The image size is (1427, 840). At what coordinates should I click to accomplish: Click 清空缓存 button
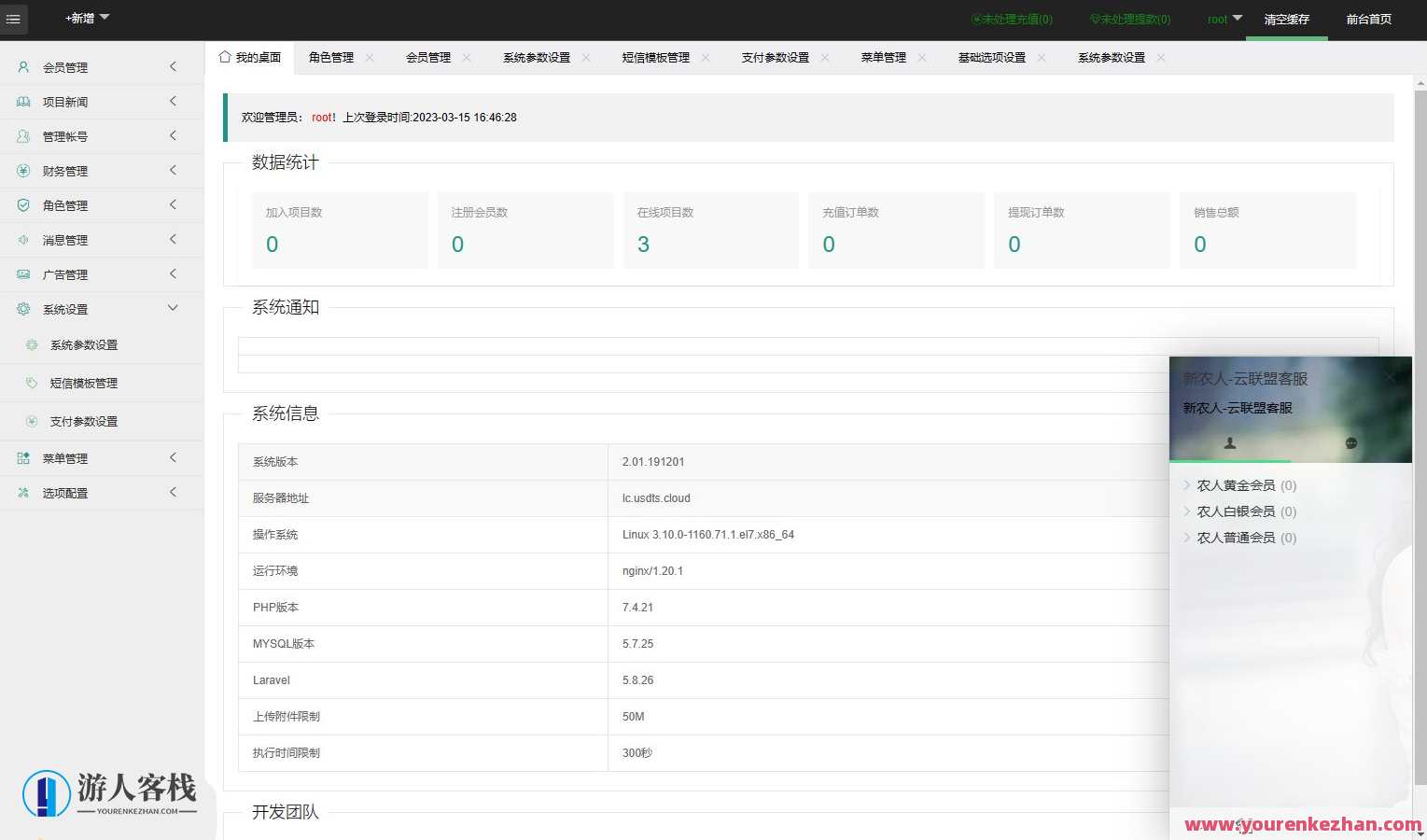(1287, 19)
